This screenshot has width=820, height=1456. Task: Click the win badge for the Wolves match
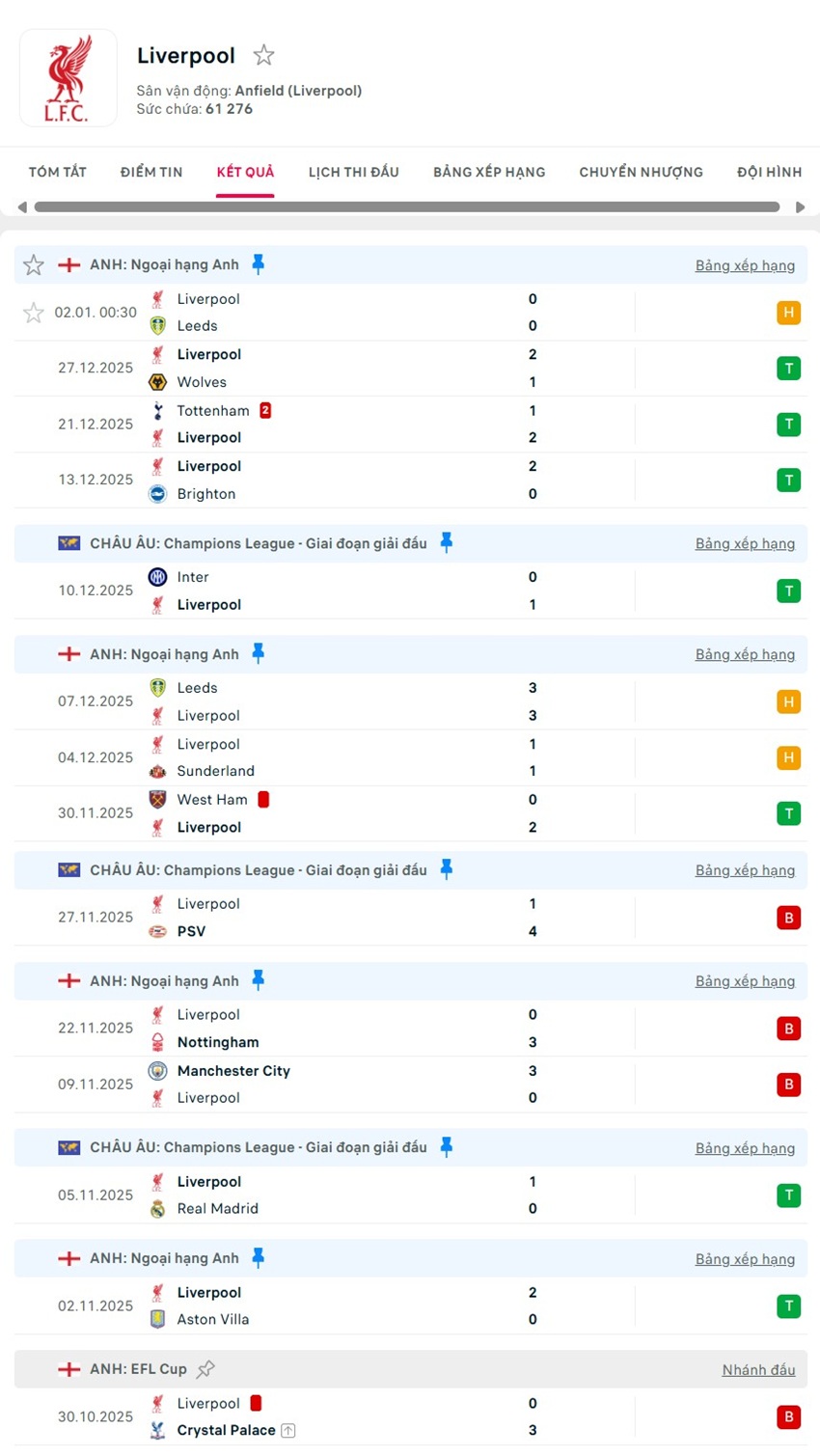pos(788,369)
